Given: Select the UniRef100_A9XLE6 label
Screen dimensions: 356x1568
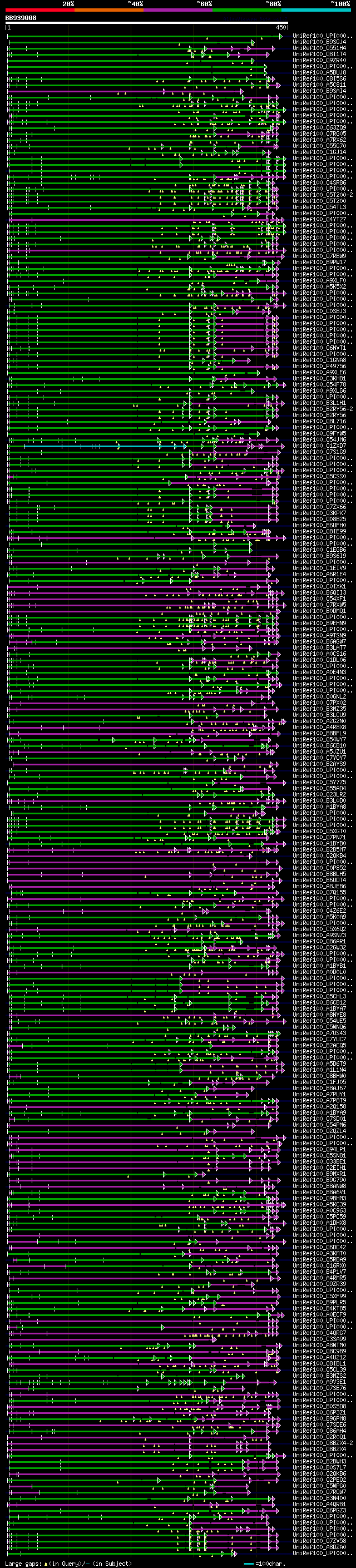Looking at the screenshot, I should [319, 373].
